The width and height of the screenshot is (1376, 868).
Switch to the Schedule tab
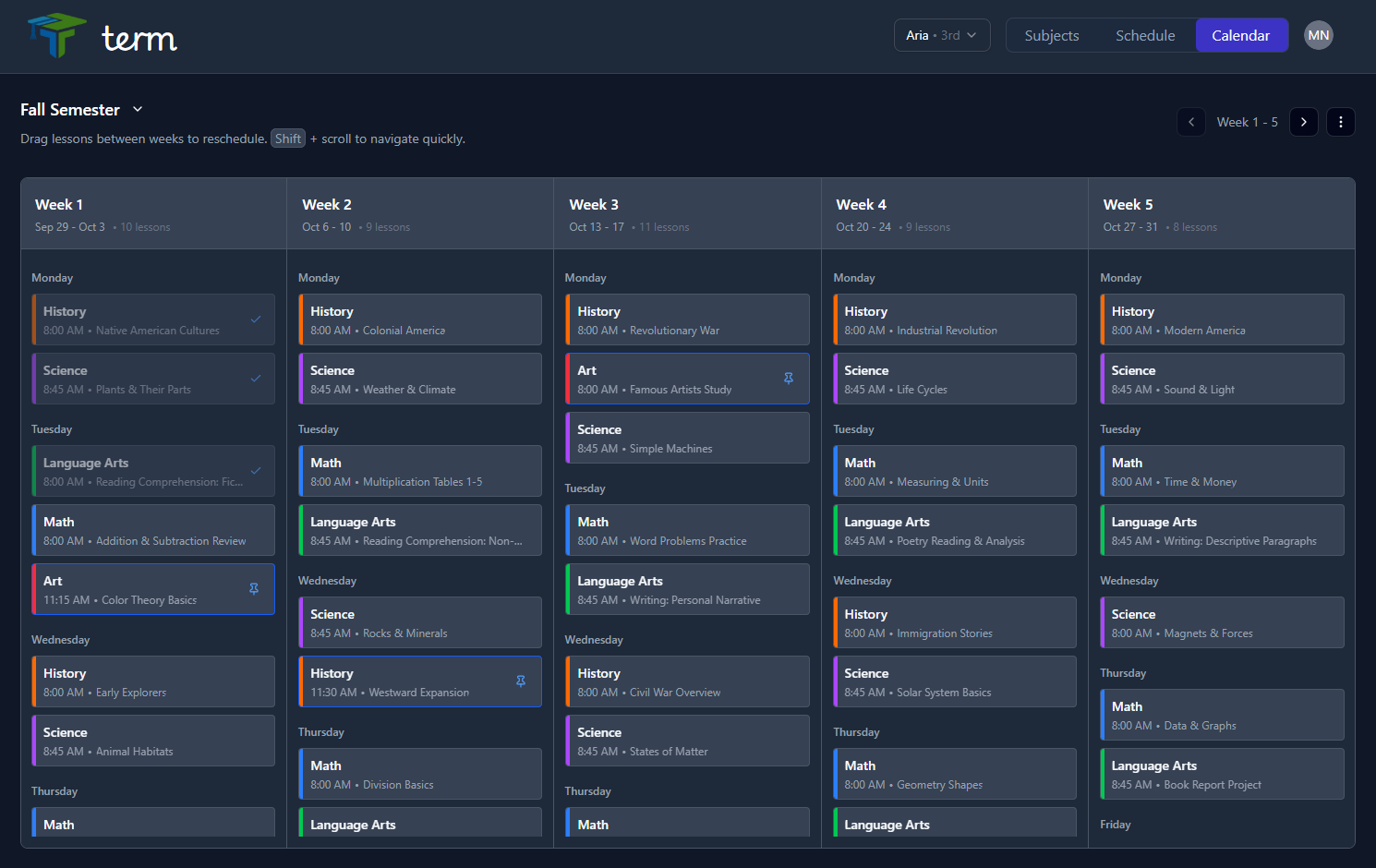pyautogui.click(x=1145, y=35)
